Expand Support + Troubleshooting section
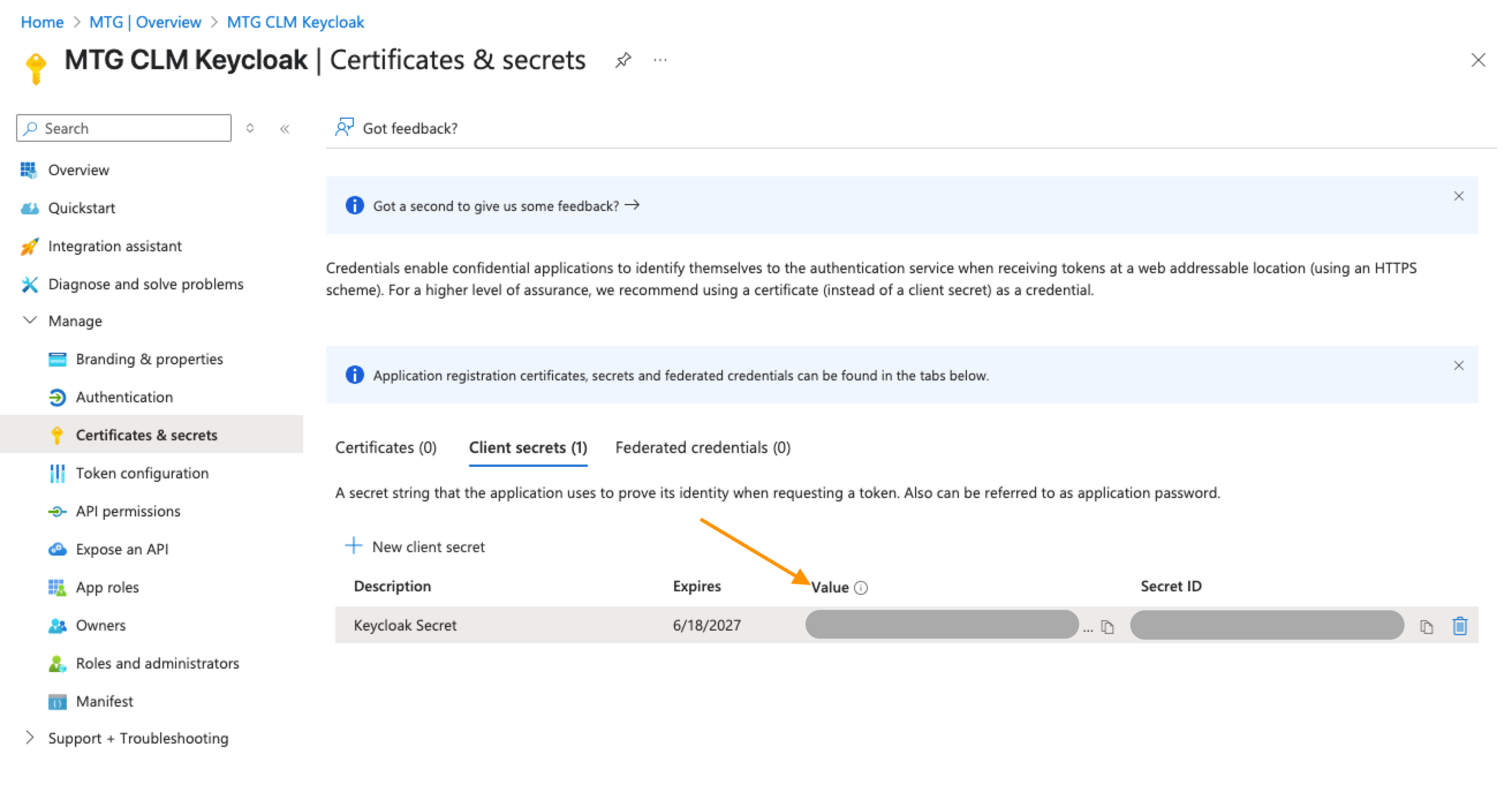1512x800 pixels. pyautogui.click(x=29, y=738)
